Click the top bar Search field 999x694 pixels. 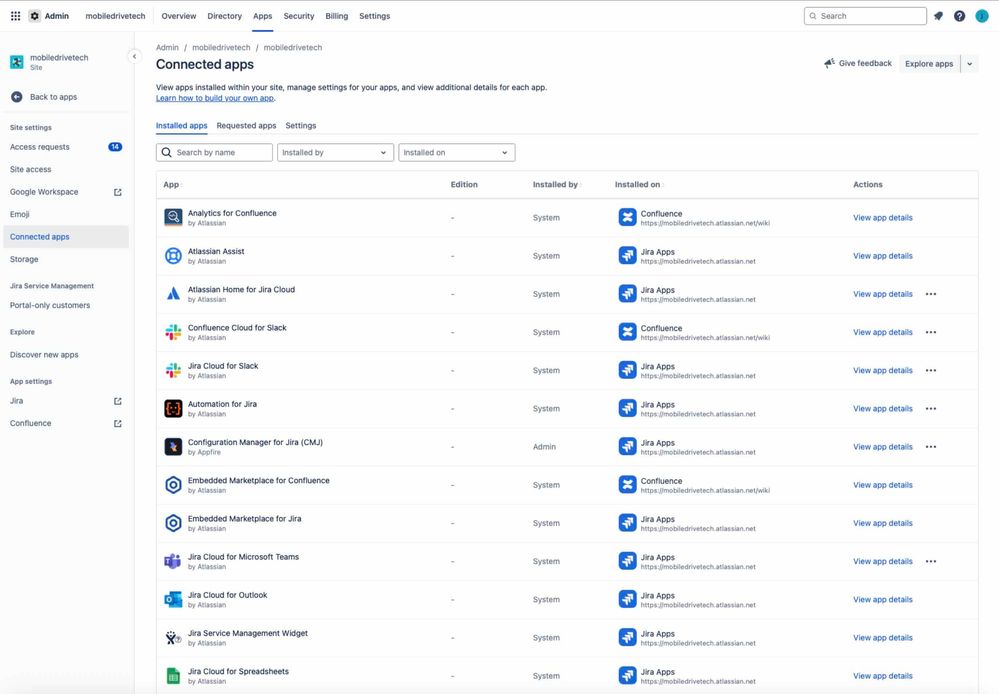[x=865, y=16]
